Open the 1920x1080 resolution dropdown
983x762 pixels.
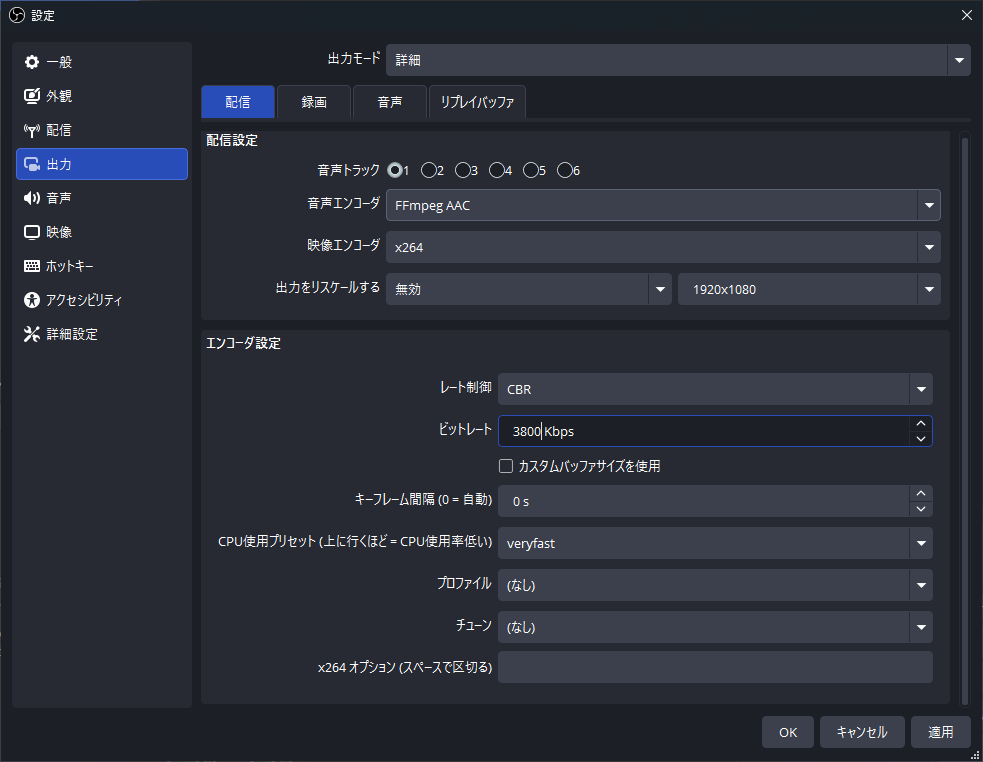(809, 289)
